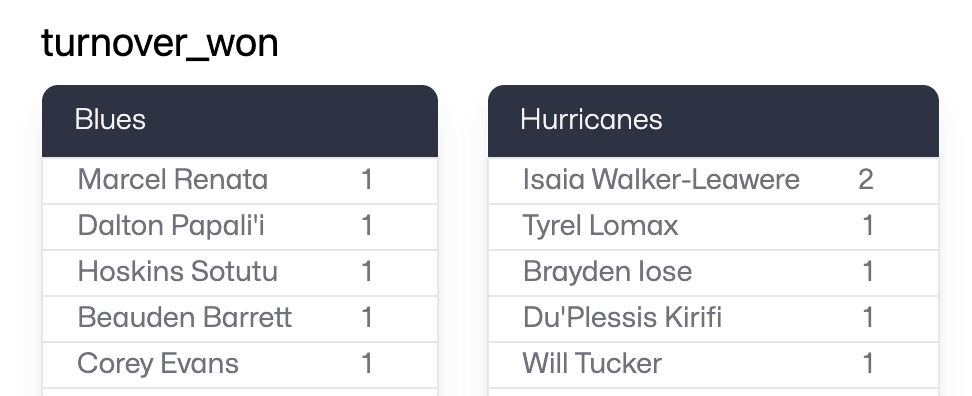Click Marcel Renata's turnover count
Screen dimensions: 972x396
click(x=367, y=180)
